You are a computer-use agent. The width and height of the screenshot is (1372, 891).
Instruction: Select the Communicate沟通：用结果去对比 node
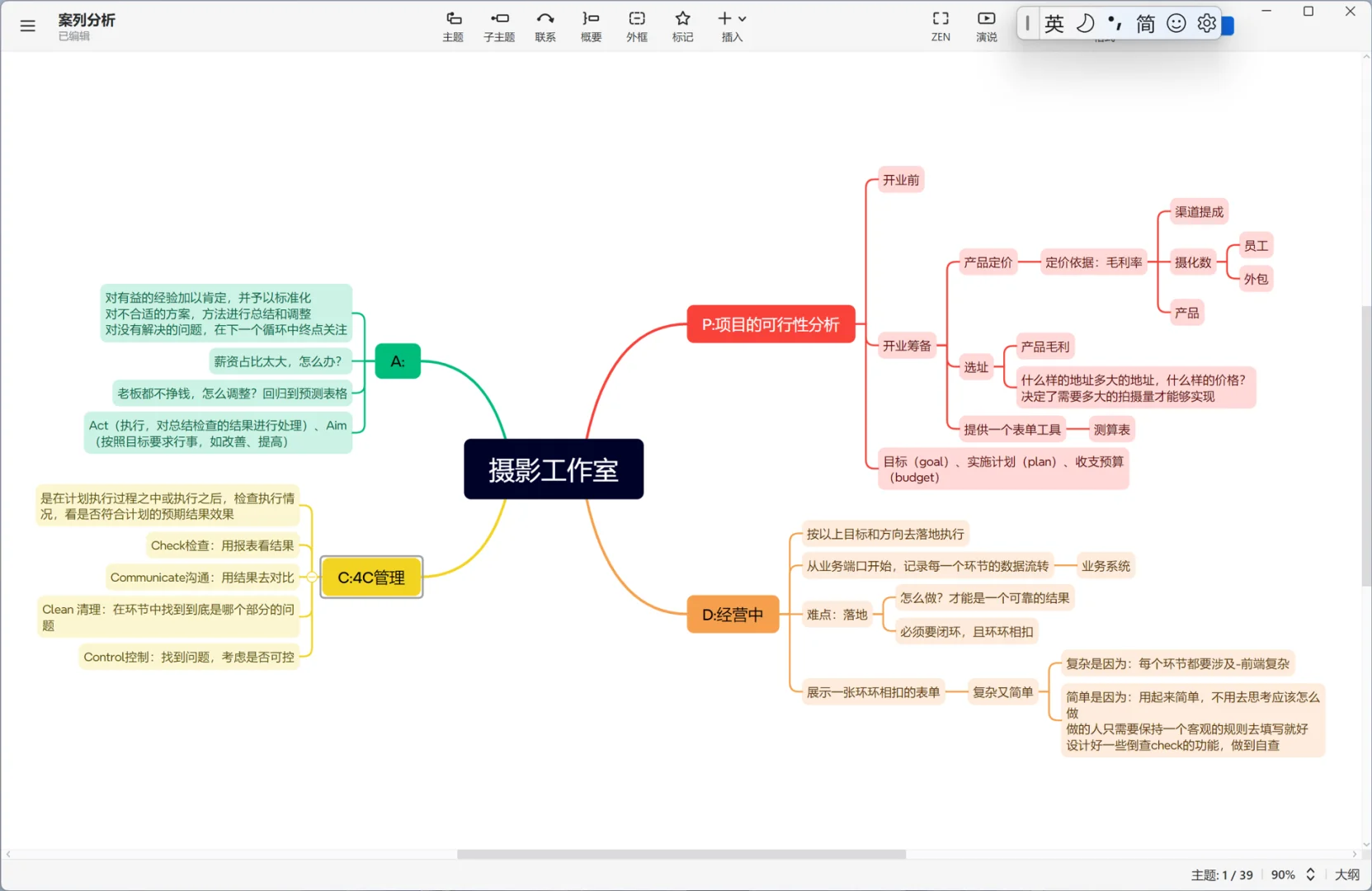click(x=202, y=577)
